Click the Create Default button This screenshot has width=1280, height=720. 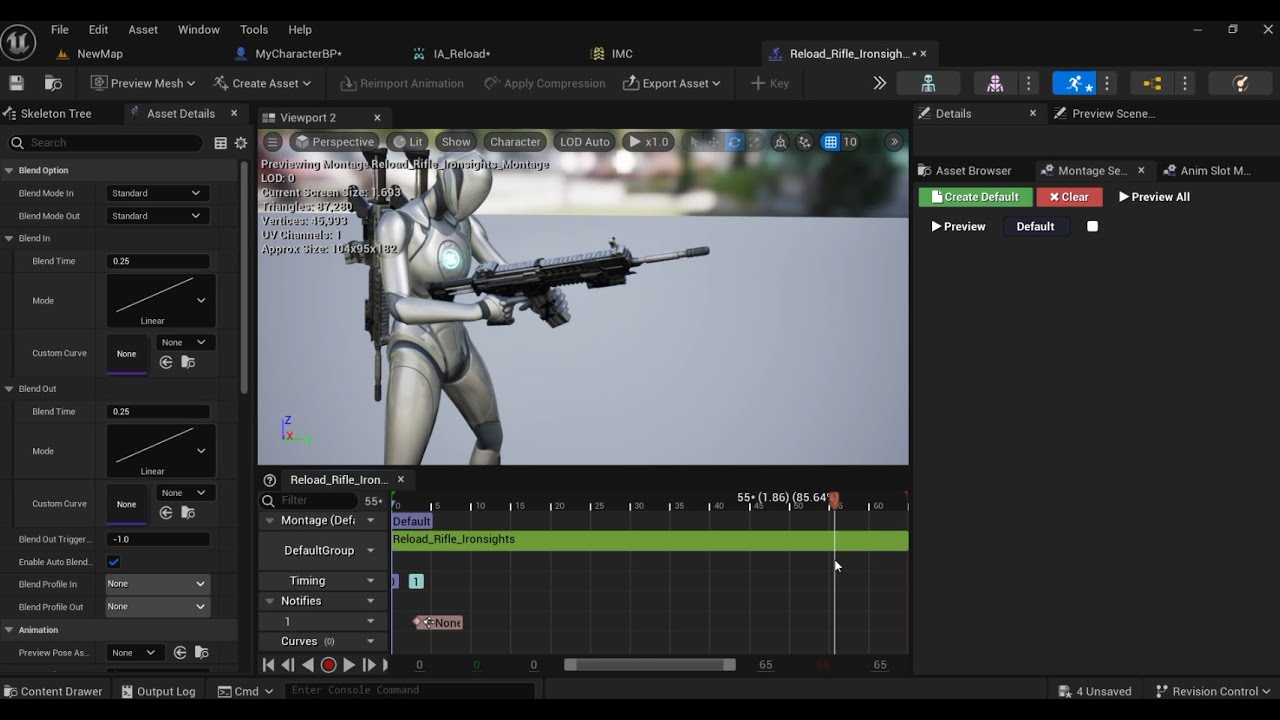(x=975, y=197)
